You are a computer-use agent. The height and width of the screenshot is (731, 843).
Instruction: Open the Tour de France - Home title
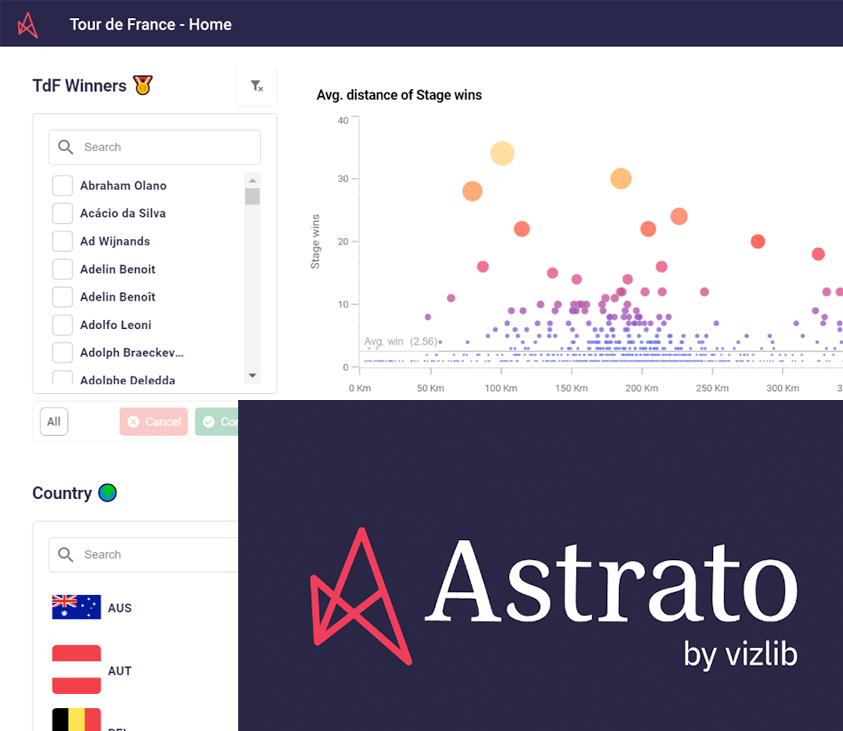[x=150, y=24]
